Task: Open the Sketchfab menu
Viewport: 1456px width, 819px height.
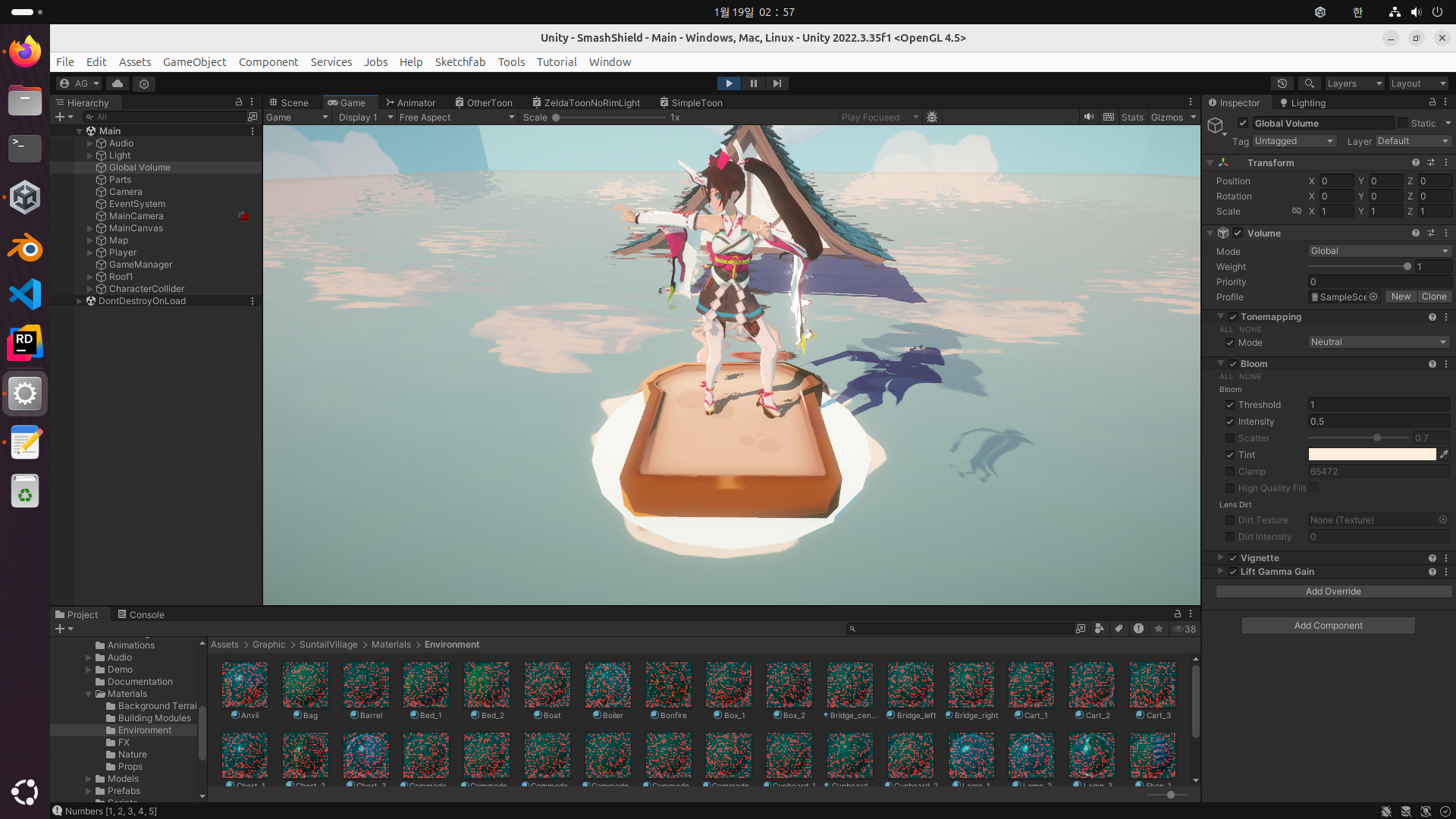Action: coord(460,62)
